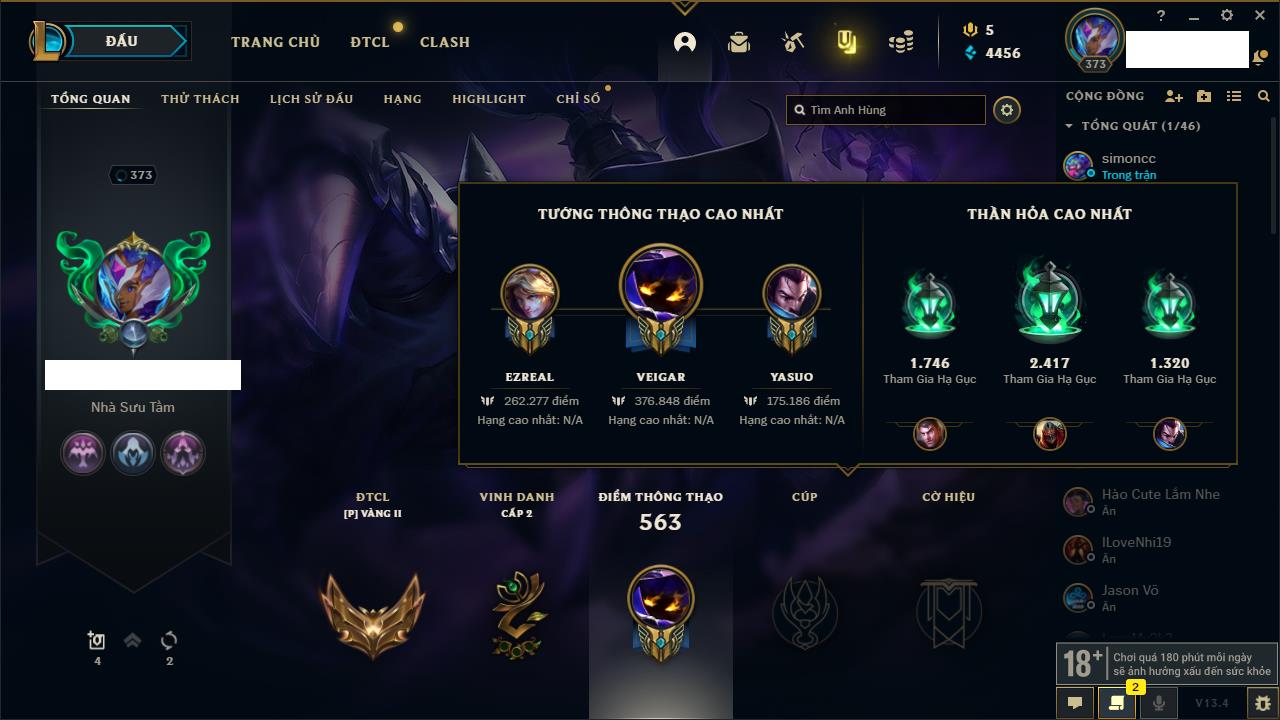
Task: Click the Tìm Anh Hùng search field
Action: 886,110
